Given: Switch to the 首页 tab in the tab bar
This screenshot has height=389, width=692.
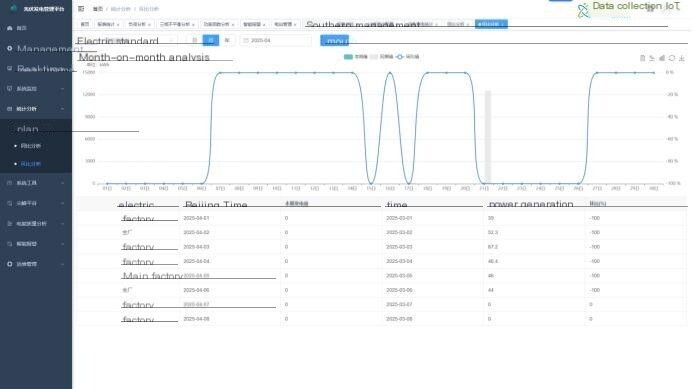Looking at the screenshot, I should pyautogui.click(x=85, y=24).
